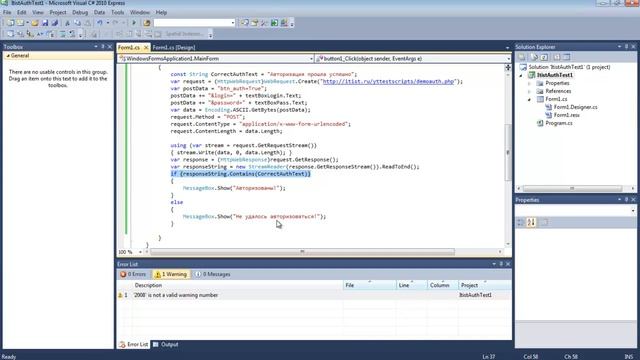Open the Solution Explorer toolbar icon
Viewport: 640px width, 360px height.
click(x=244, y=23)
